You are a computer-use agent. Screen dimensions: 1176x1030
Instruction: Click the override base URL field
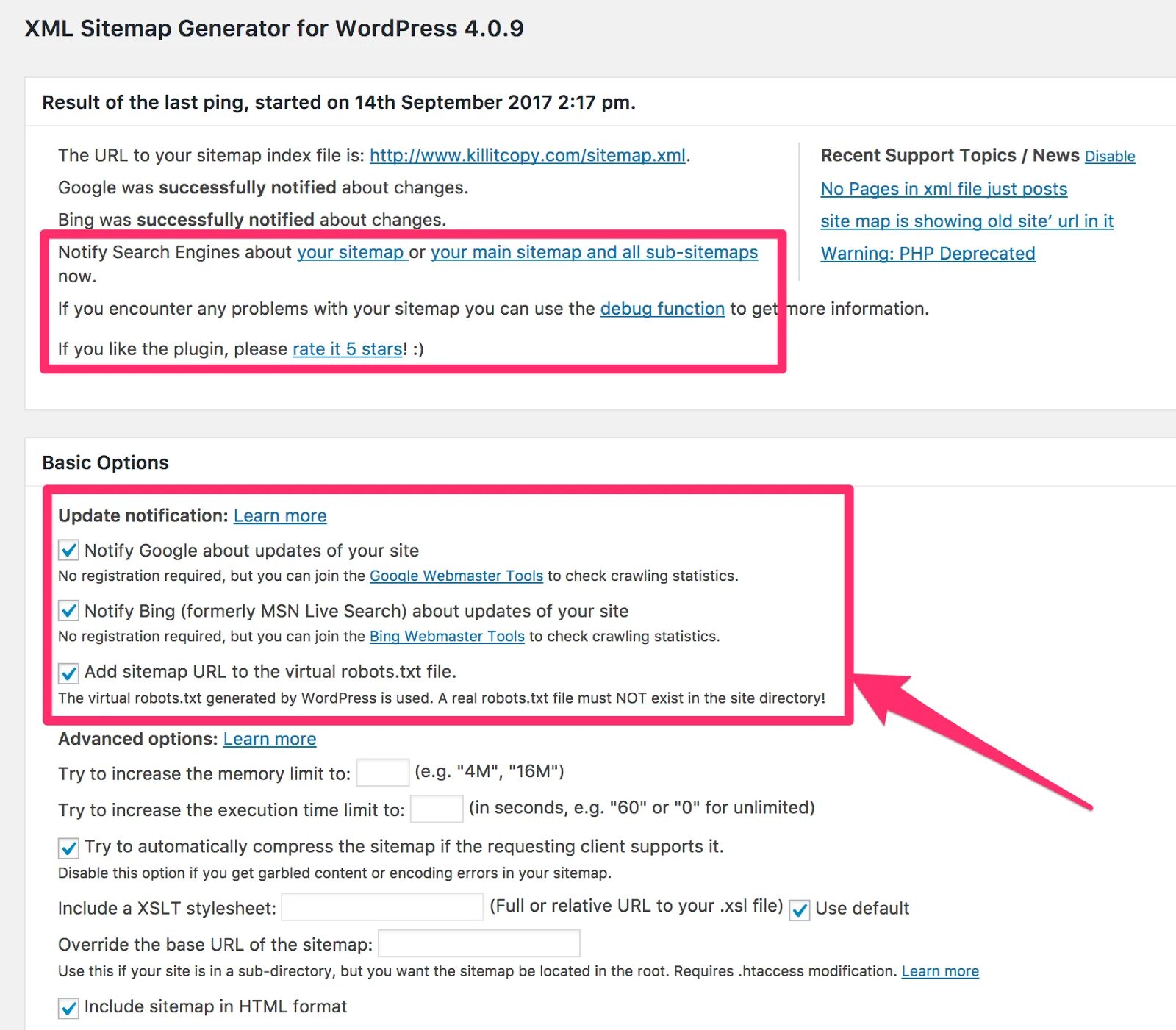[x=479, y=943]
